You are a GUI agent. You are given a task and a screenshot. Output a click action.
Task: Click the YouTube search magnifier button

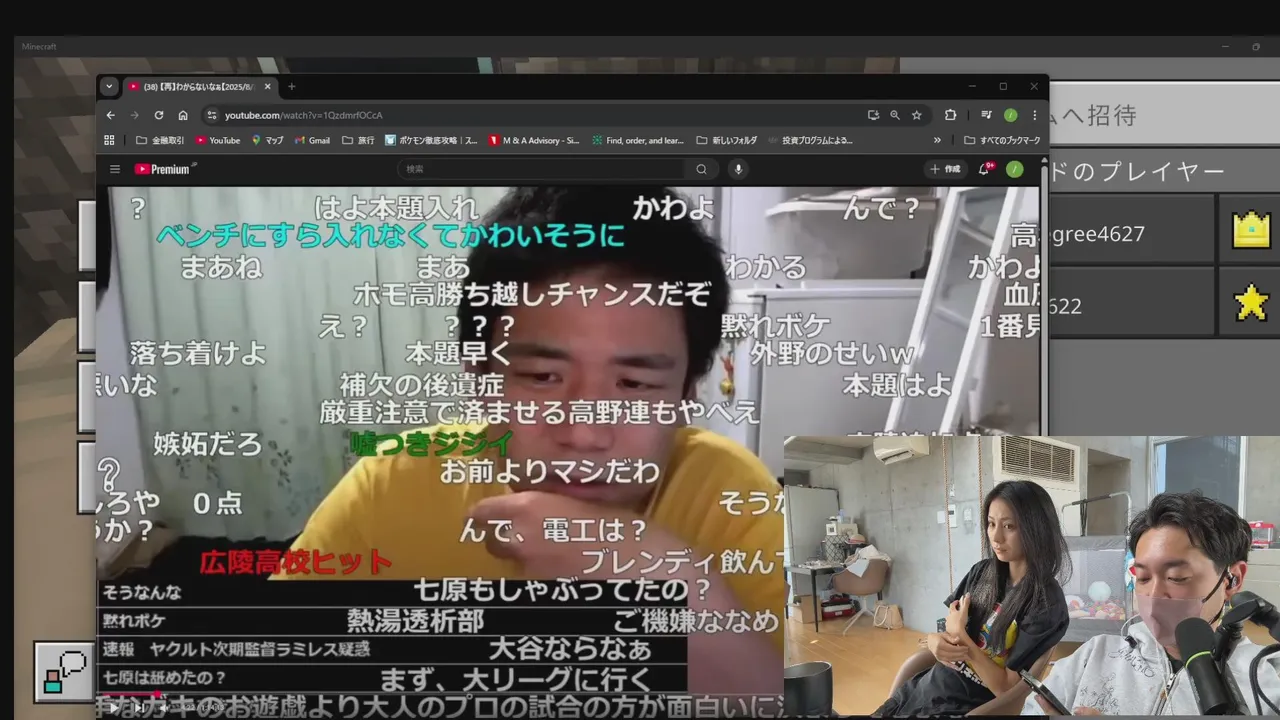(701, 169)
